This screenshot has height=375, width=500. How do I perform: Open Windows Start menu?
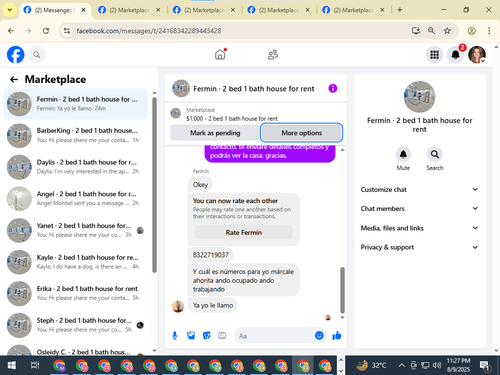tap(12, 366)
